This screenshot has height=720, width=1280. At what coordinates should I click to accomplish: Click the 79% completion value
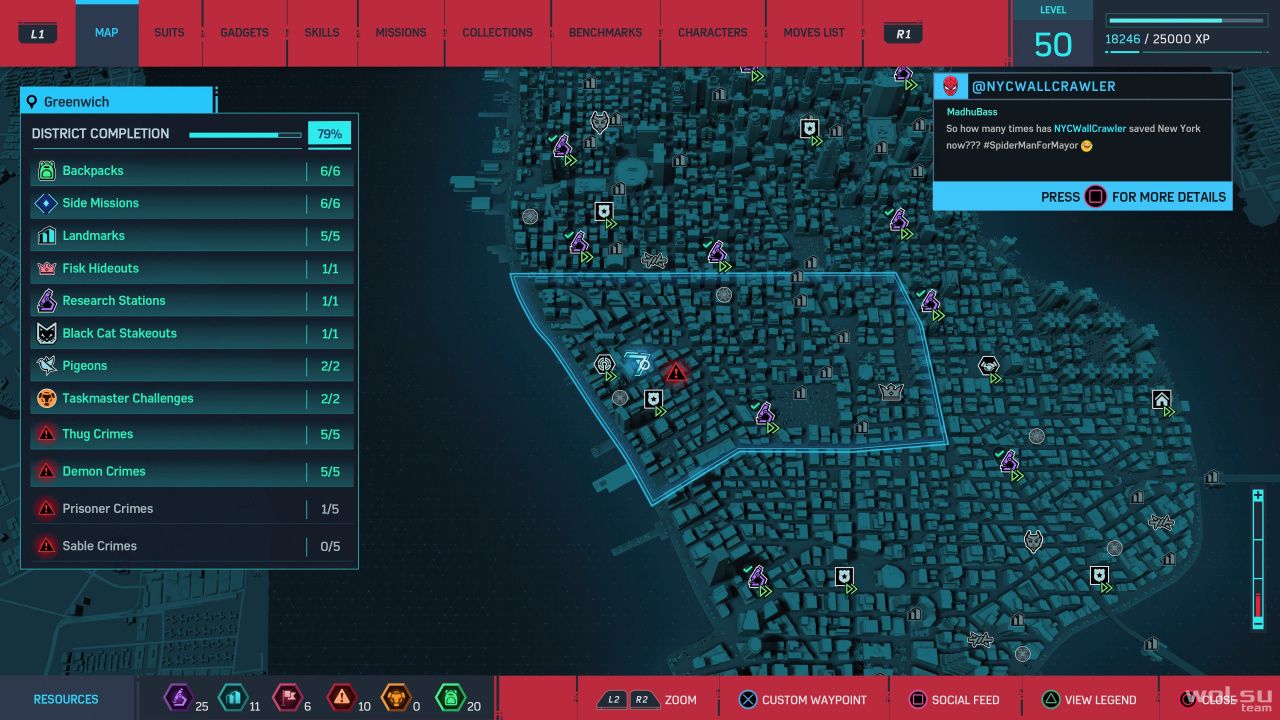329,134
